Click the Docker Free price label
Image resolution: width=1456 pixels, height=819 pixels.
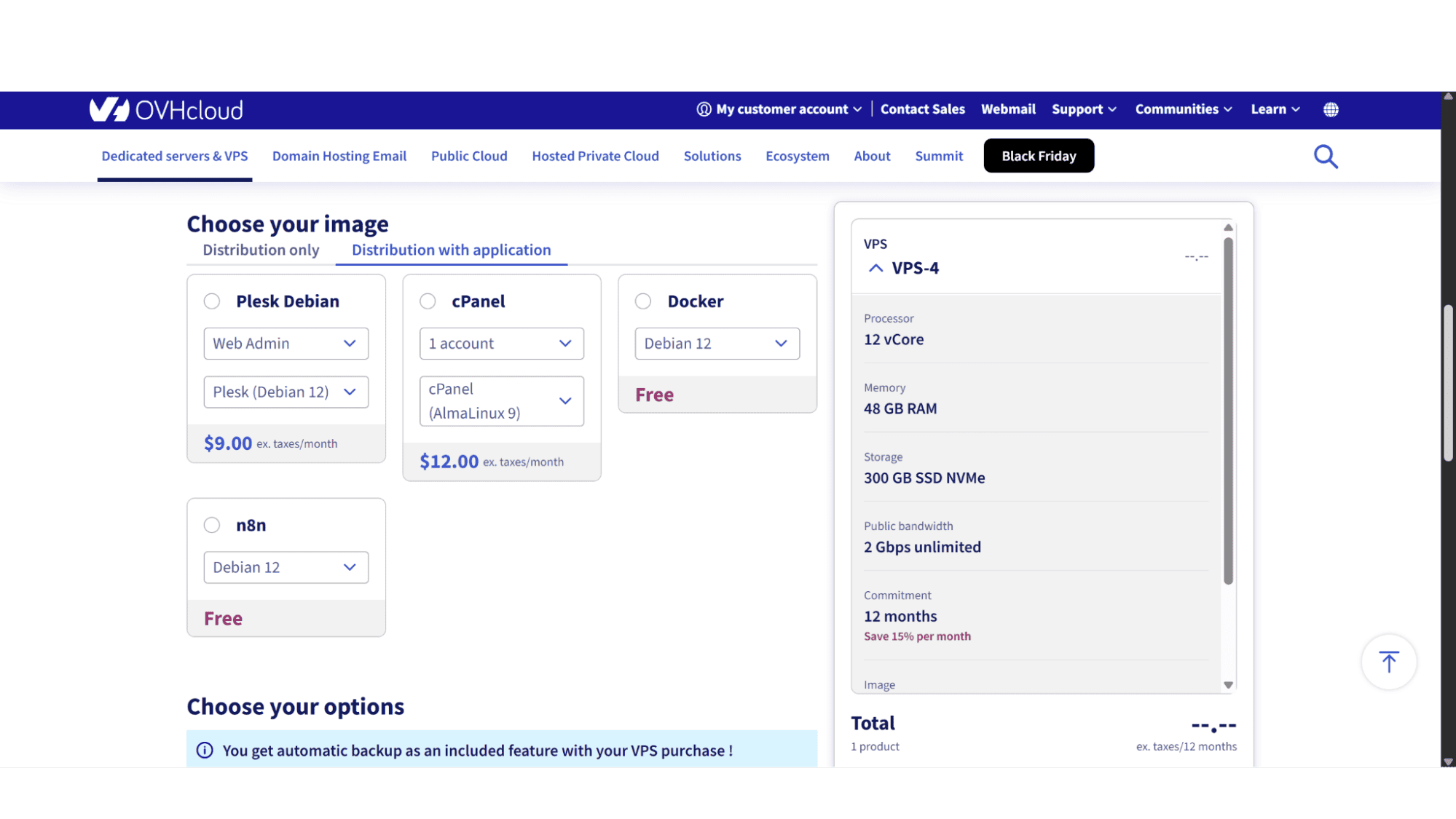654,395
